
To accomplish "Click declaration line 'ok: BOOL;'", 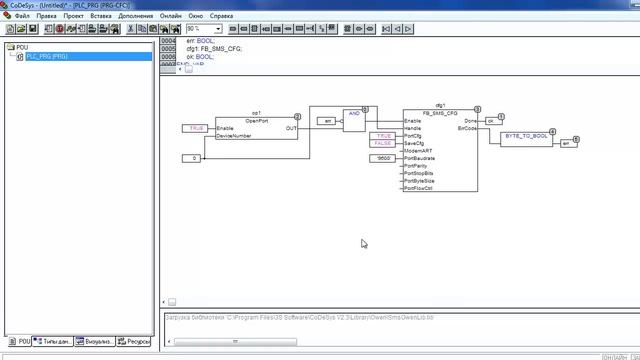I will point(200,57).
